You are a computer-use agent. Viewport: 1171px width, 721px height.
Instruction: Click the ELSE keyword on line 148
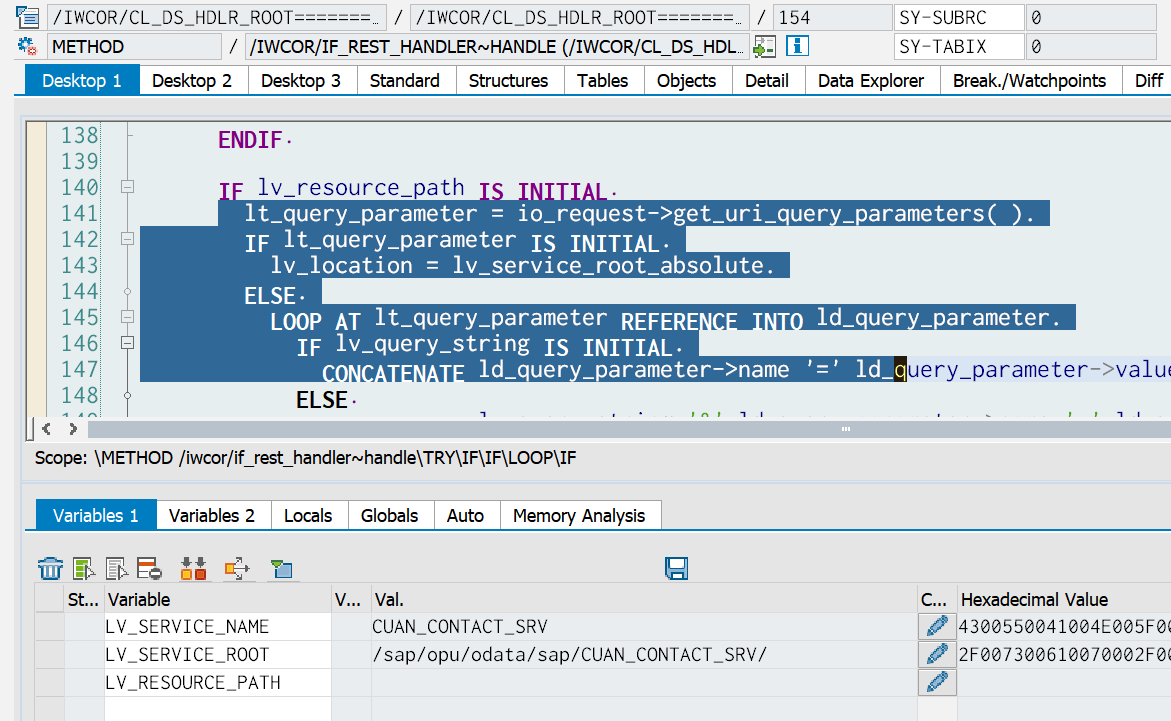pyautogui.click(x=322, y=400)
